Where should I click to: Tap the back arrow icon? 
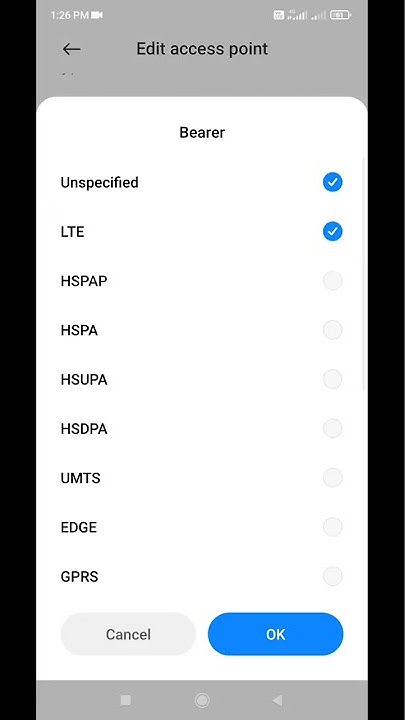coord(72,49)
